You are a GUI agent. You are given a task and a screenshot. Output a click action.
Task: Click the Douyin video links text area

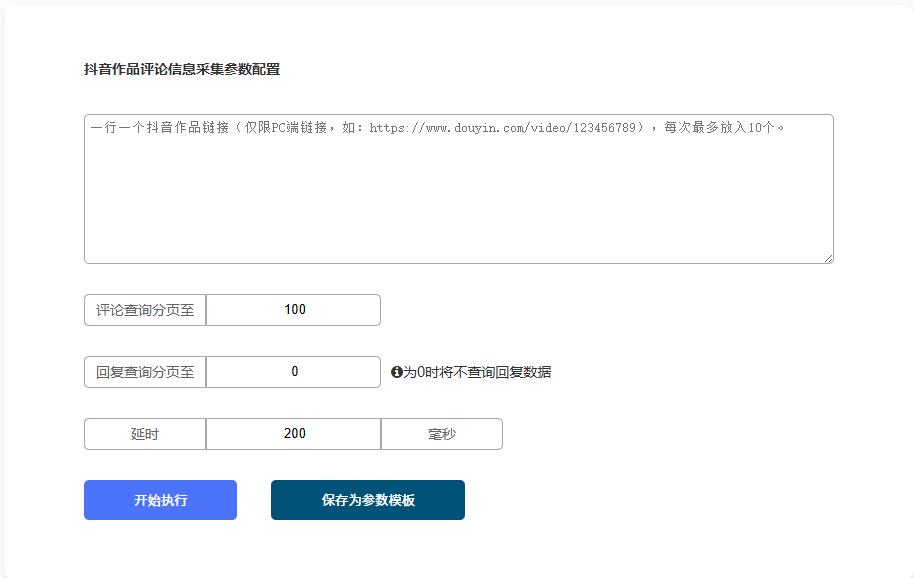tap(459, 189)
